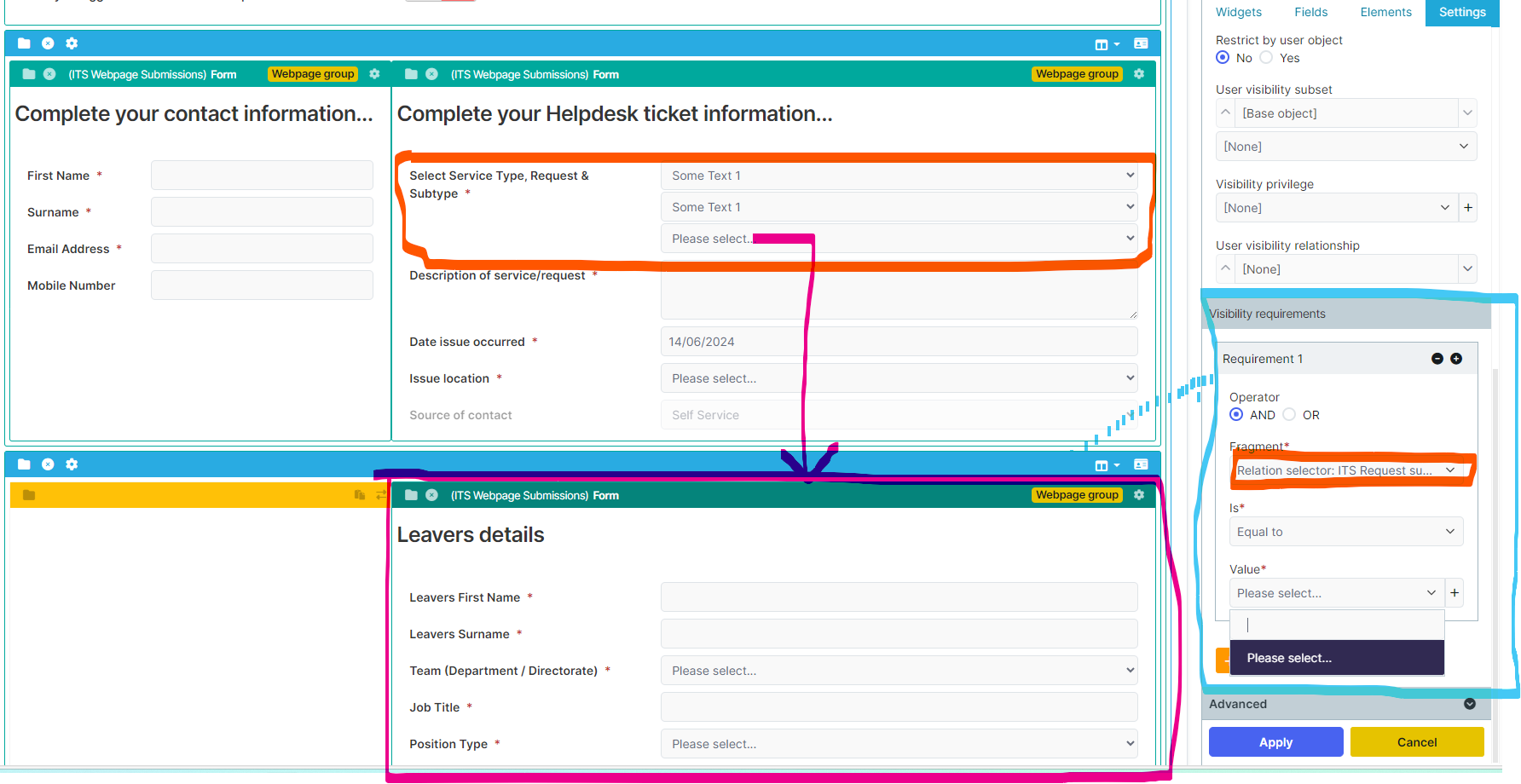The width and height of the screenshot is (1521, 784).
Task: Switch to Fields tab
Action: pos(1311,12)
